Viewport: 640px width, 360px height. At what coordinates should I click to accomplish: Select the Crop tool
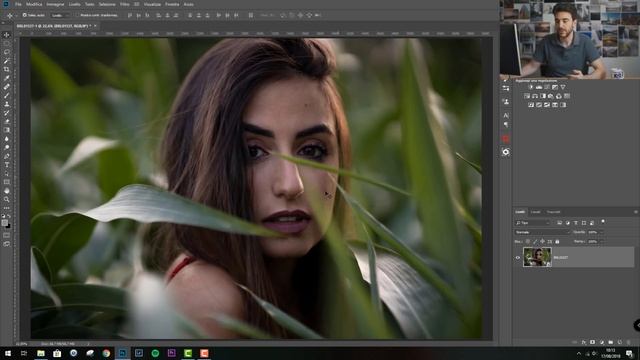7,69
